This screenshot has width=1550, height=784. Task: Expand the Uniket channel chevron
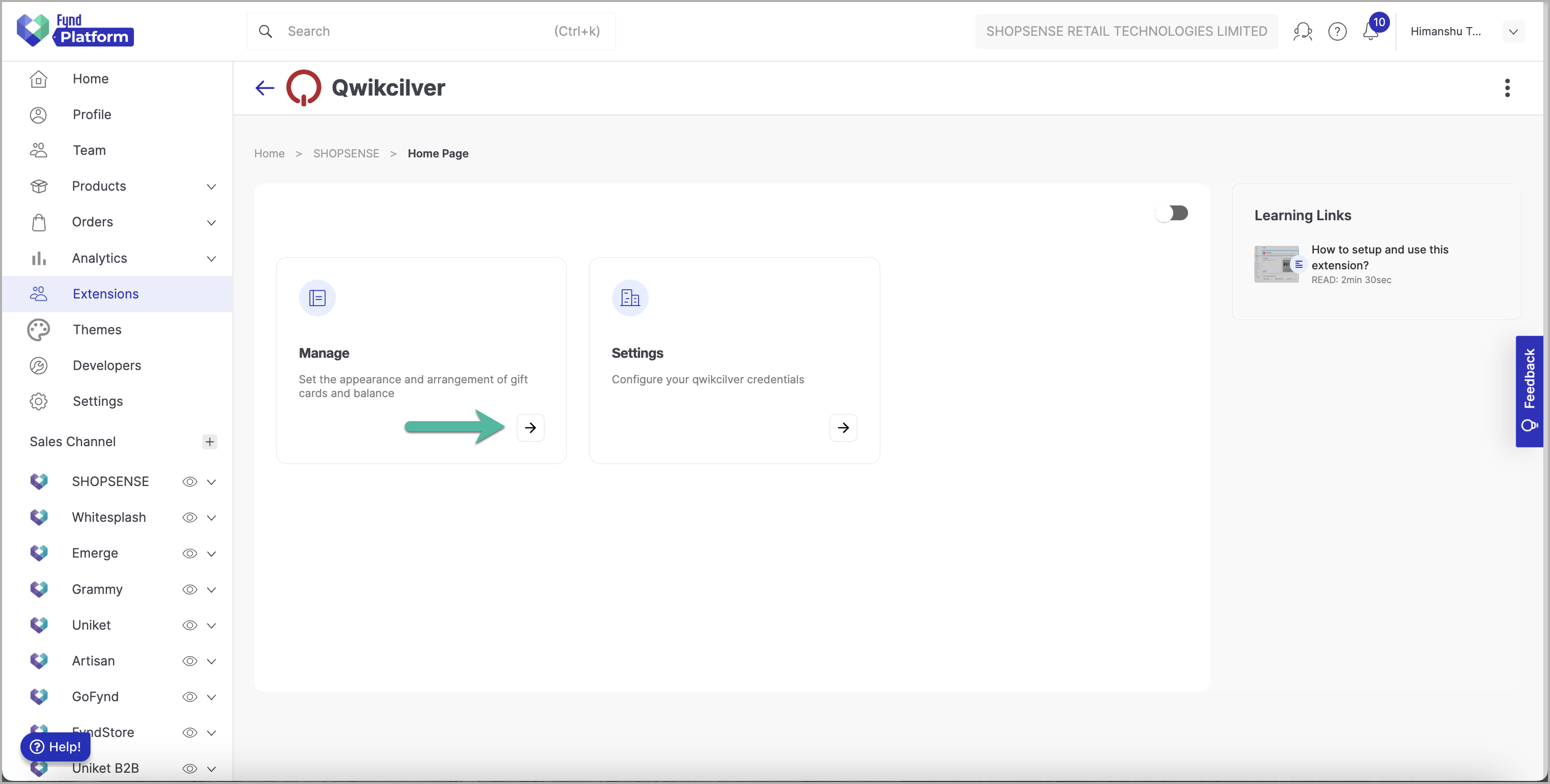point(211,625)
